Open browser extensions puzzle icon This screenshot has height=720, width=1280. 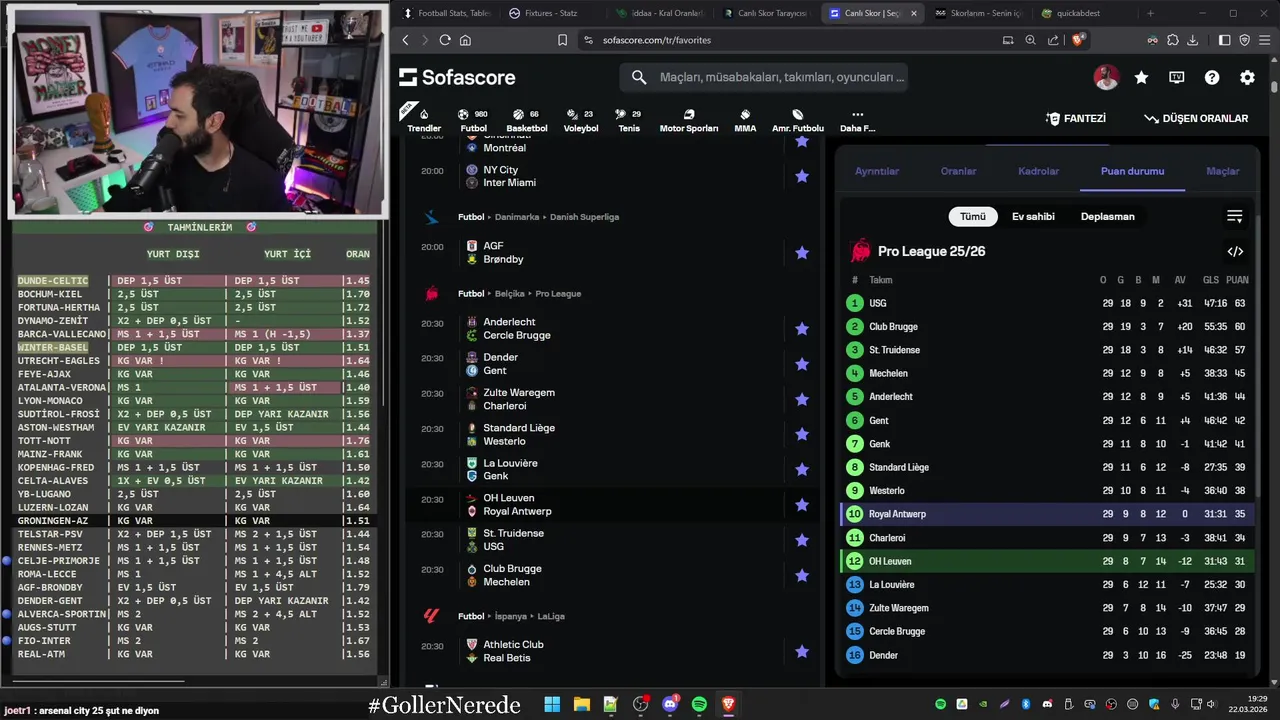[x=1172, y=40]
